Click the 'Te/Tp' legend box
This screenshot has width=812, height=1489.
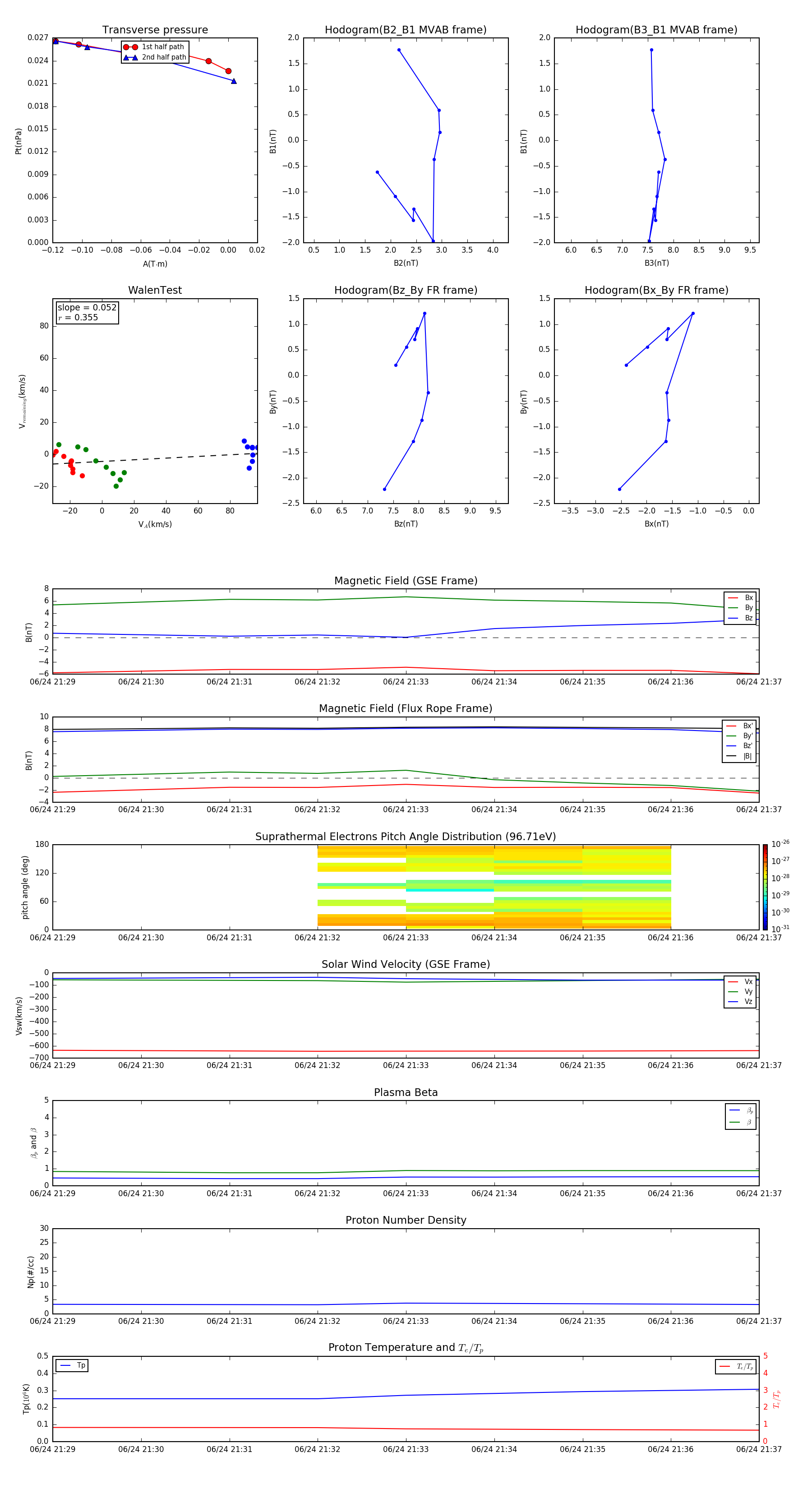click(x=736, y=1367)
